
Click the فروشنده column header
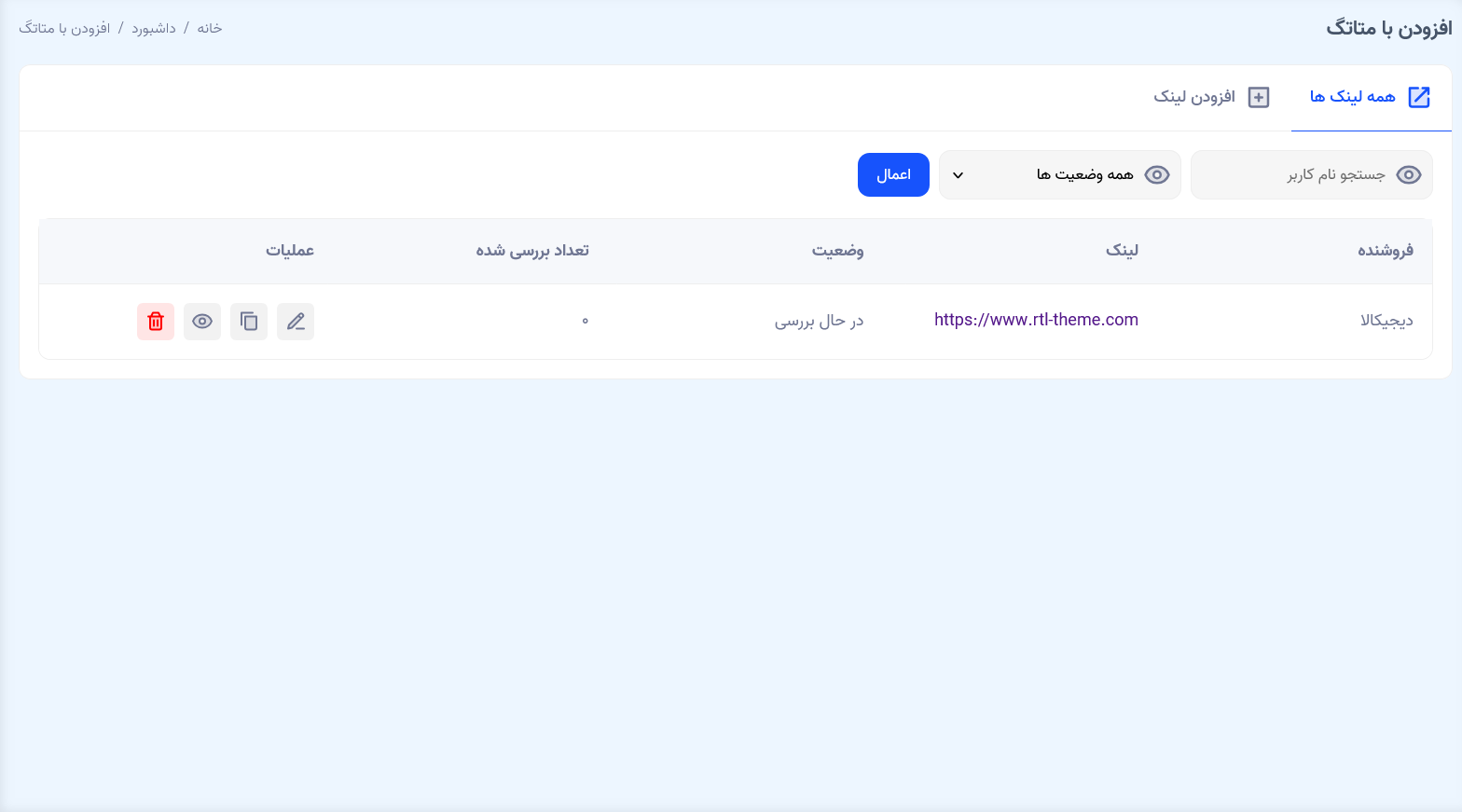[x=1385, y=251]
